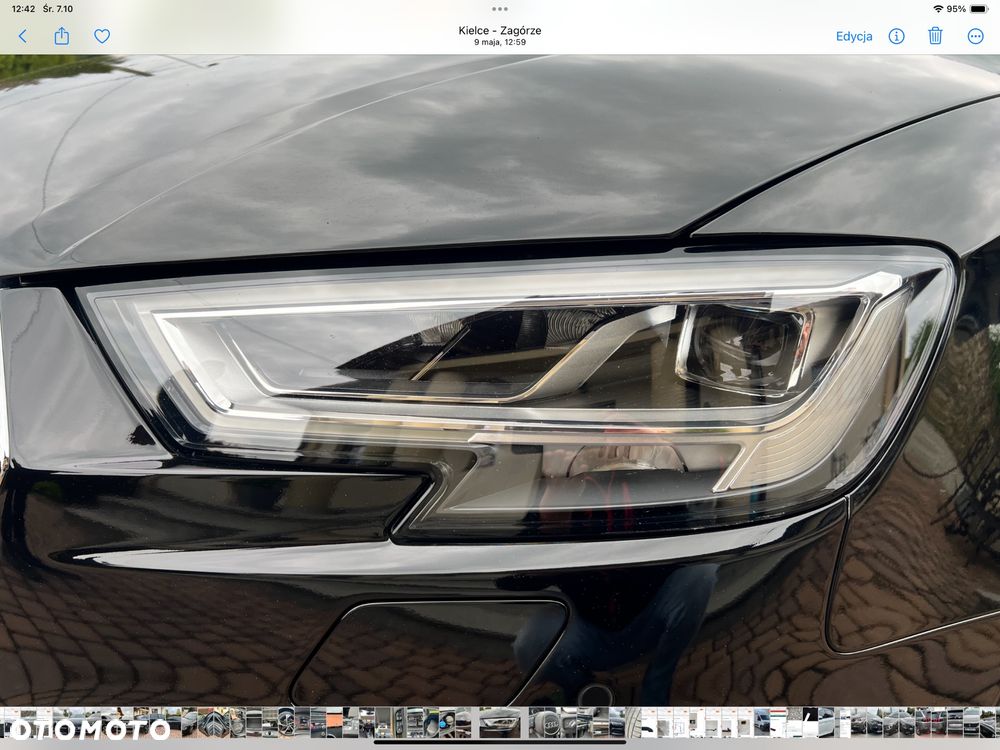1000x750 pixels.
Task: Tap the main headlight photo
Action: coord(500,380)
